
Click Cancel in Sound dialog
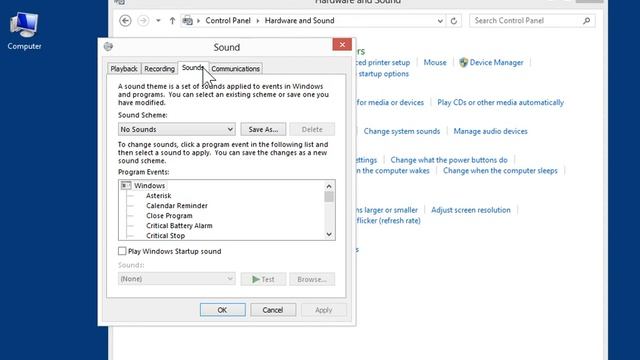pos(273,310)
